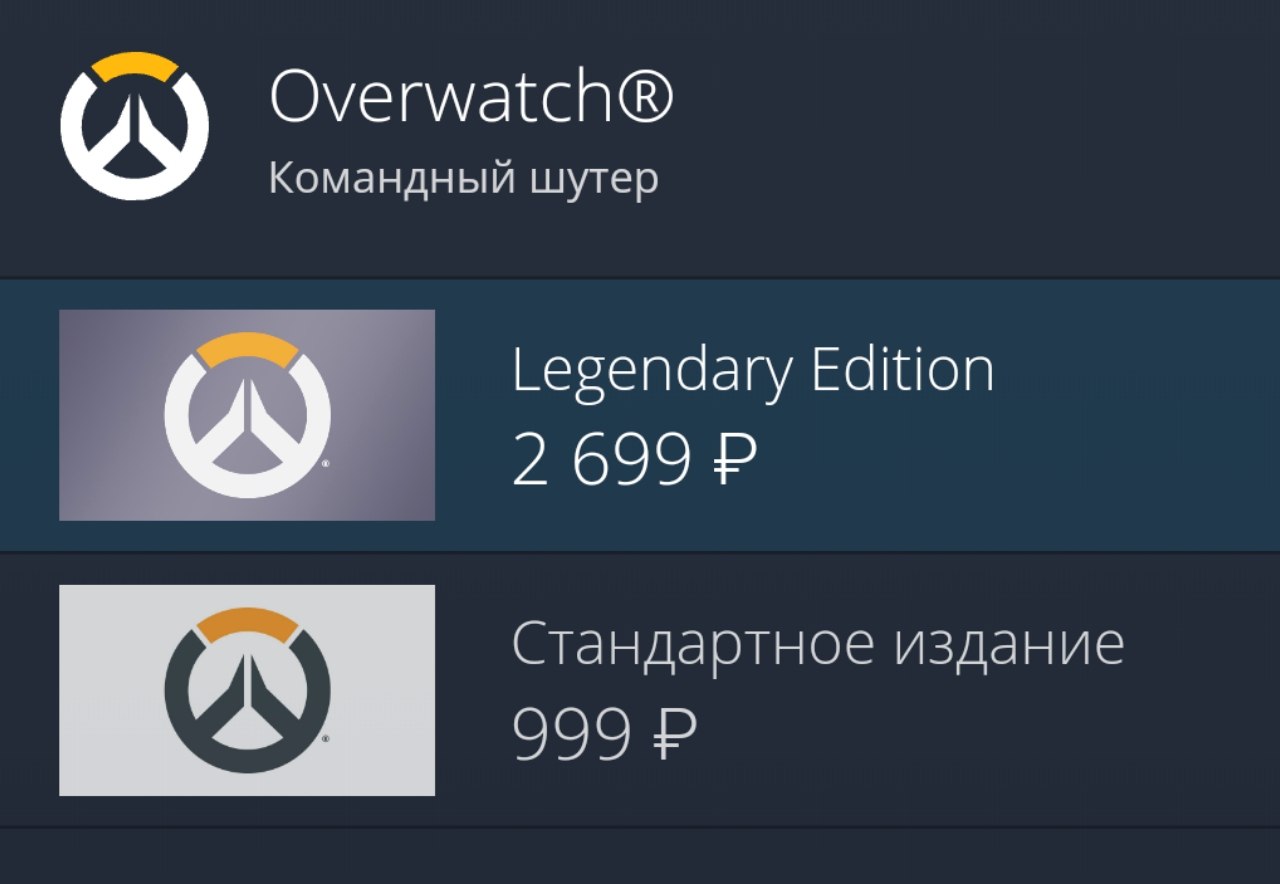Viewport: 1280px width, 884px height.
Task: Select the Стандартное издание thumbnail image
Action: click(x=247, y=690)
